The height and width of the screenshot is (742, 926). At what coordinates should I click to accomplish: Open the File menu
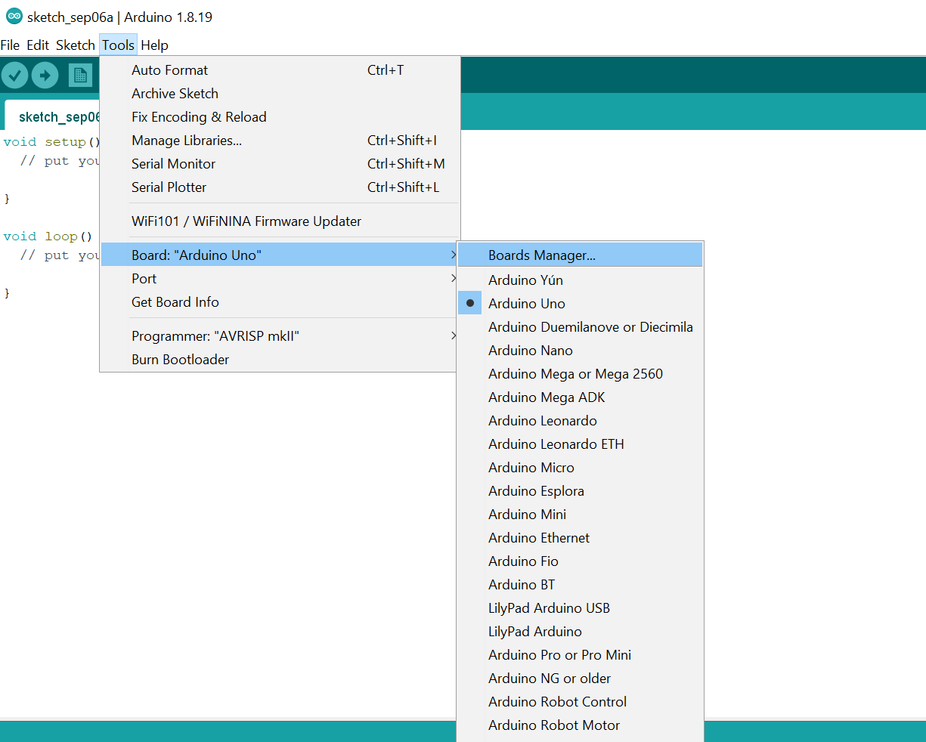(x=10, y=45)
